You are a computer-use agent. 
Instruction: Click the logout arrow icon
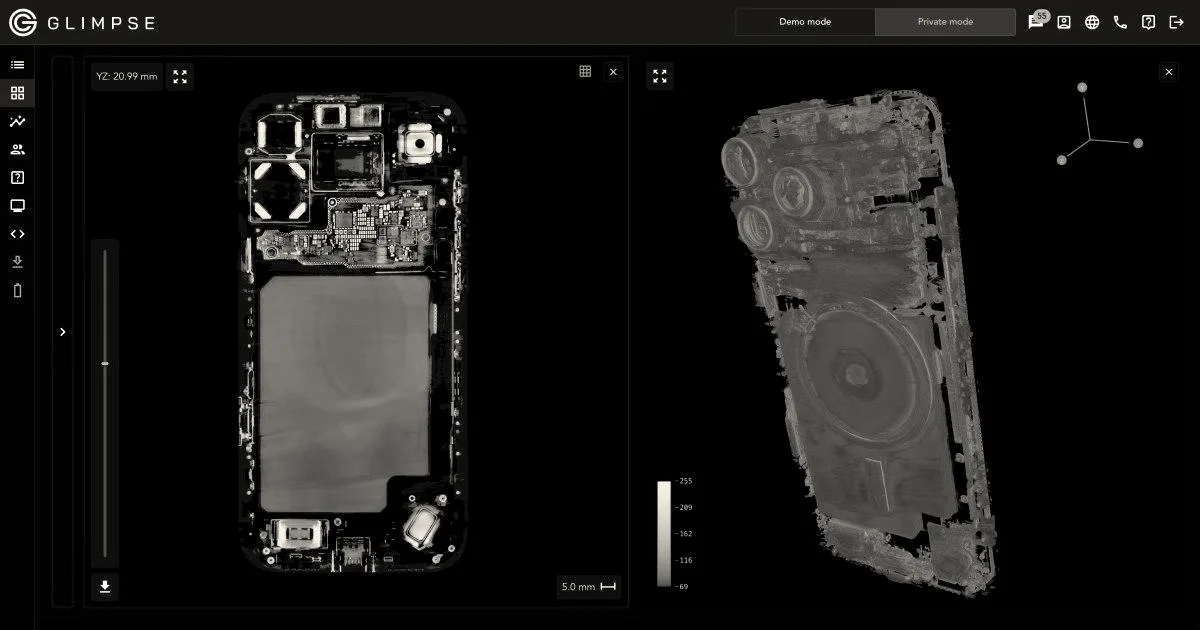click(1176, 22)
